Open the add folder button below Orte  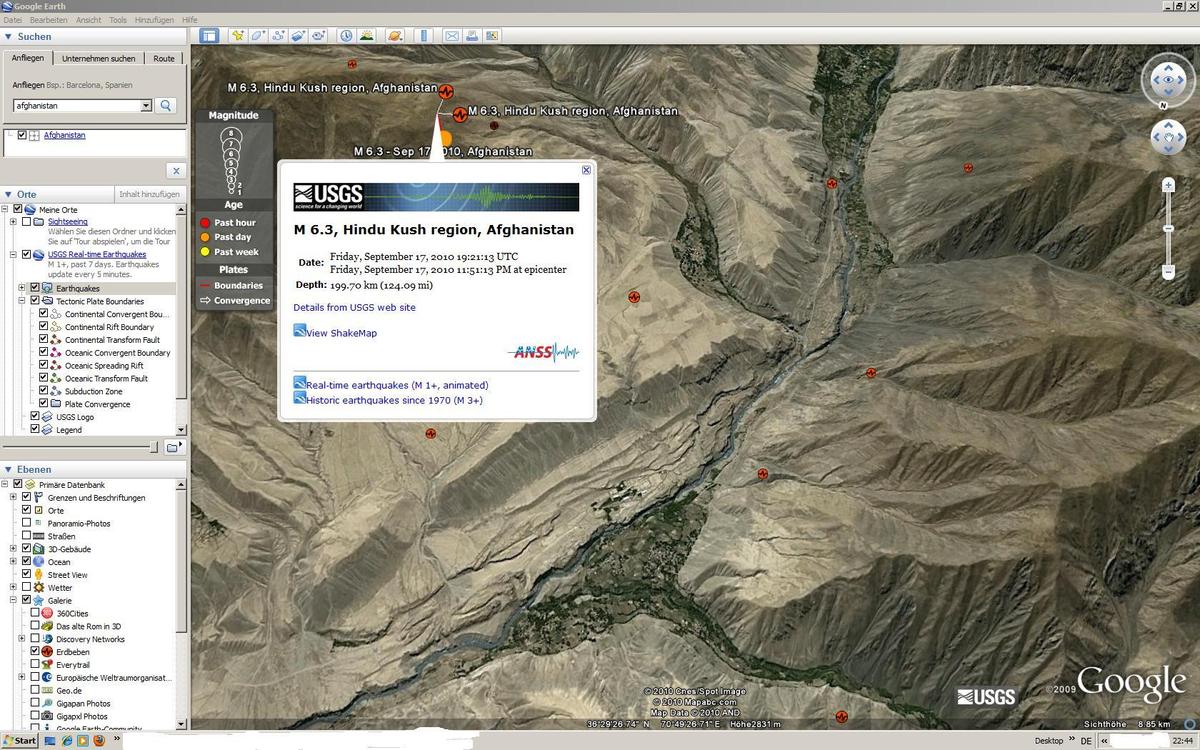pyautogui.click(x=175, y=447)
